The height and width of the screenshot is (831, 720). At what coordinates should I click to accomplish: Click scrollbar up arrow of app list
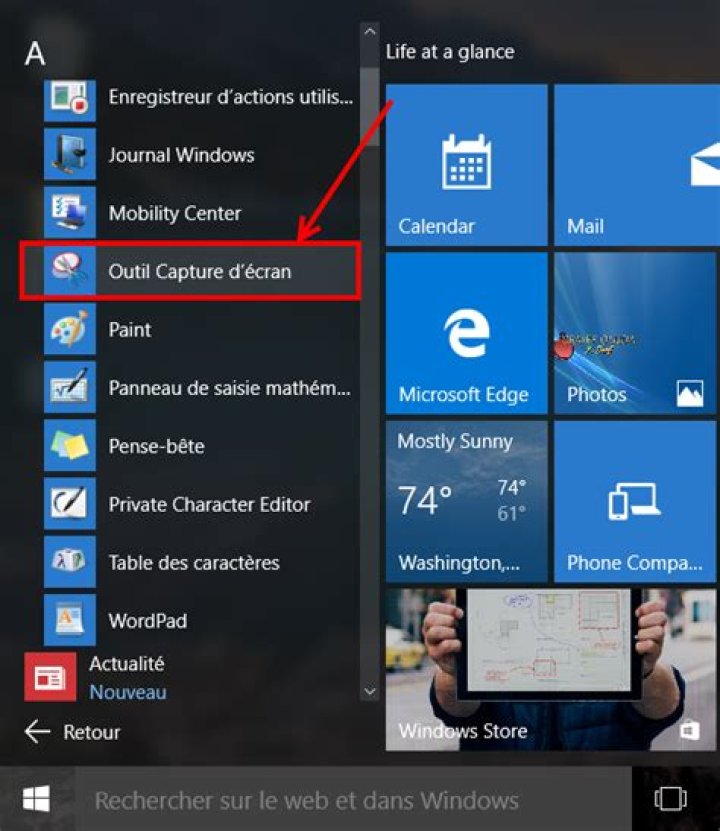(x=370, y=32)
